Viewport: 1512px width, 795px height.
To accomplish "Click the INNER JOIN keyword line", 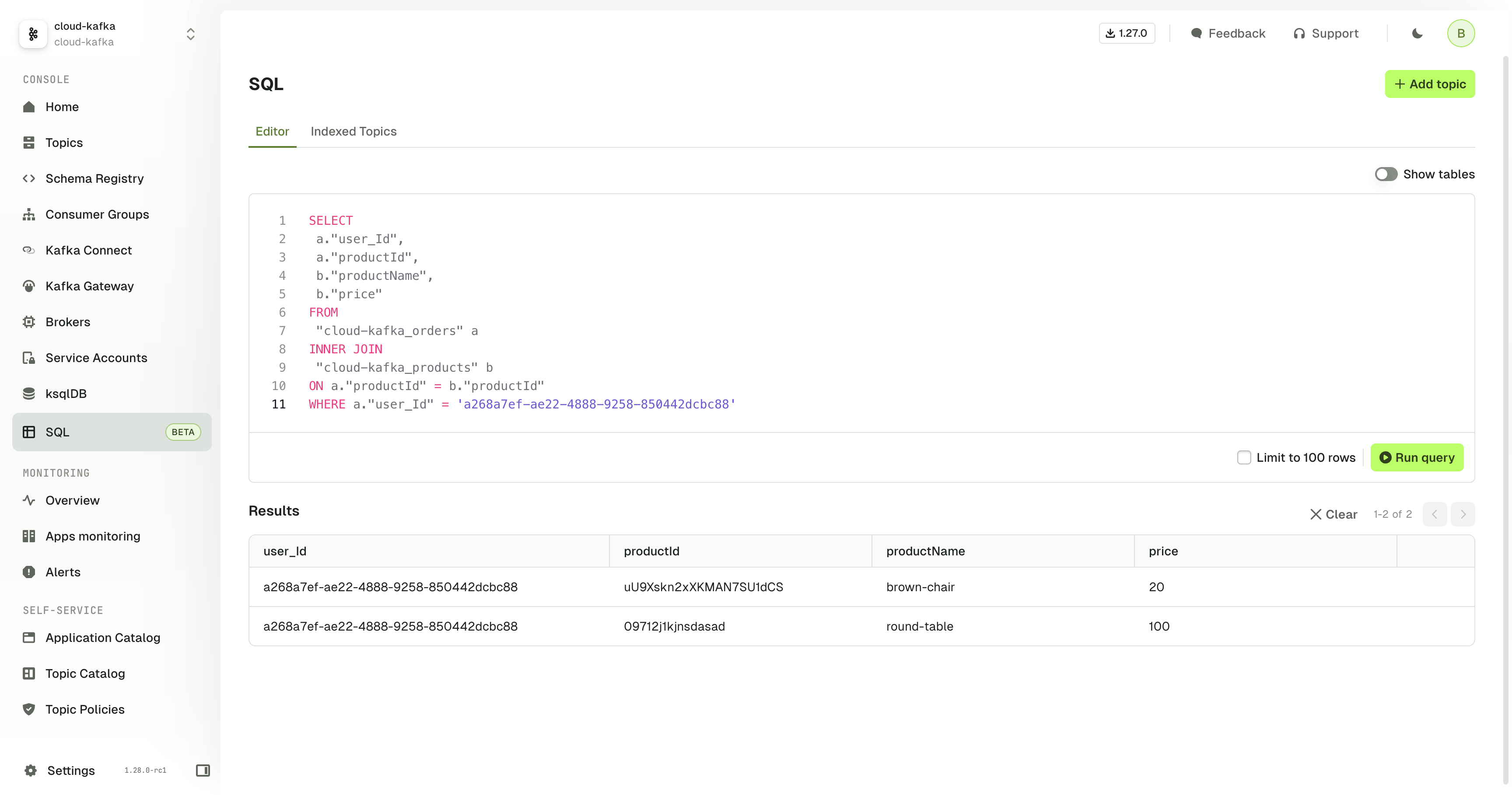I will coord(345,349).
